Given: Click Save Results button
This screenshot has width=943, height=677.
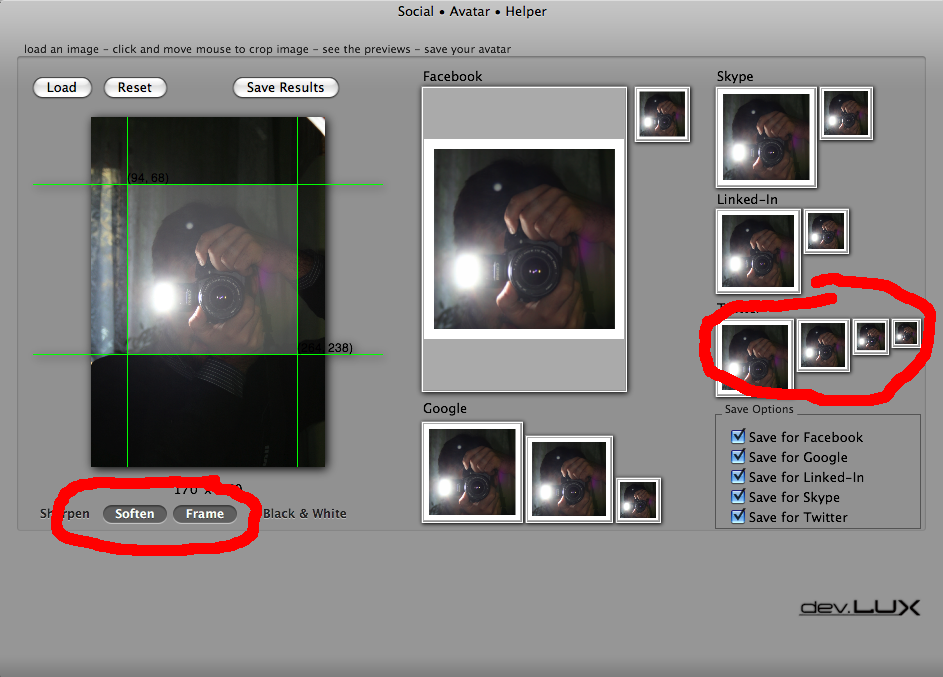Looking at the screenshot, I should [x=285, y=88].
